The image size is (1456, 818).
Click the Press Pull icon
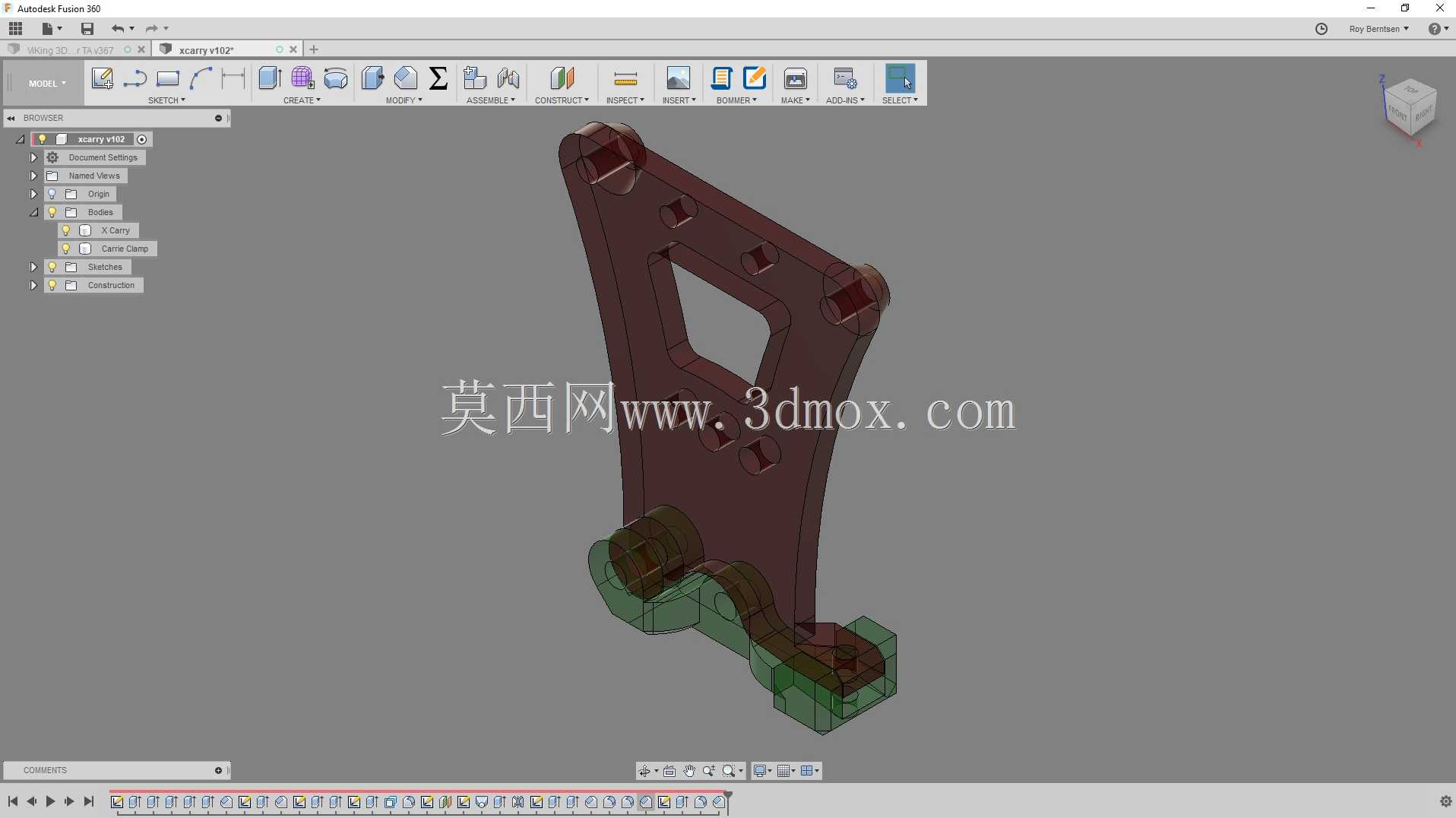[372, 78]
